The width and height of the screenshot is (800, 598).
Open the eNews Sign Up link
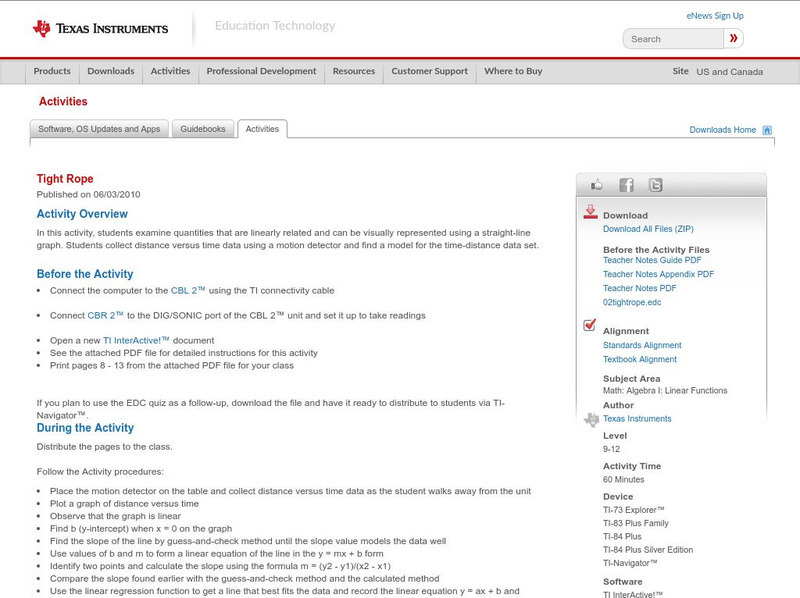point(715,16)
